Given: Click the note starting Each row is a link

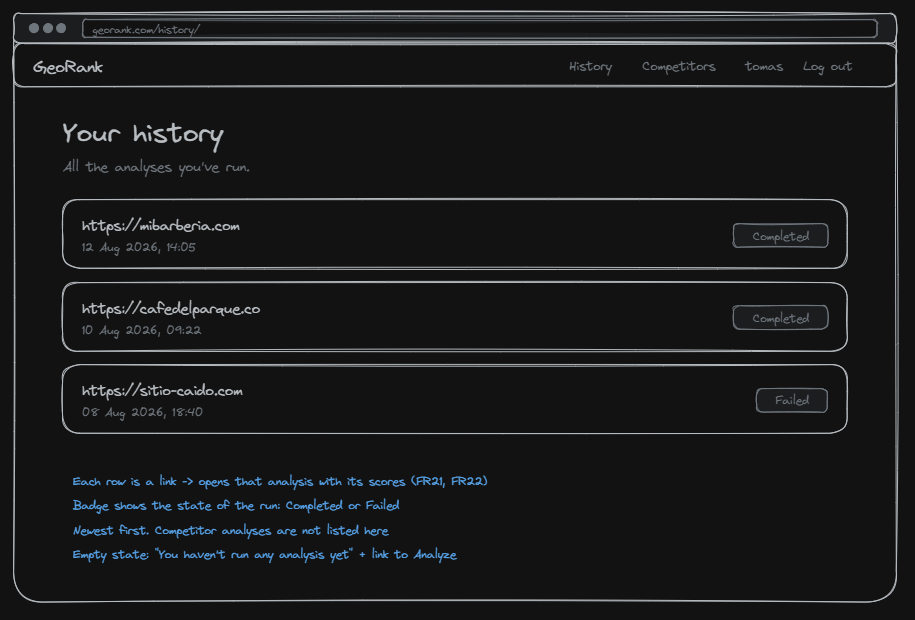Looking at the screenshot, I should coord(280,482).
